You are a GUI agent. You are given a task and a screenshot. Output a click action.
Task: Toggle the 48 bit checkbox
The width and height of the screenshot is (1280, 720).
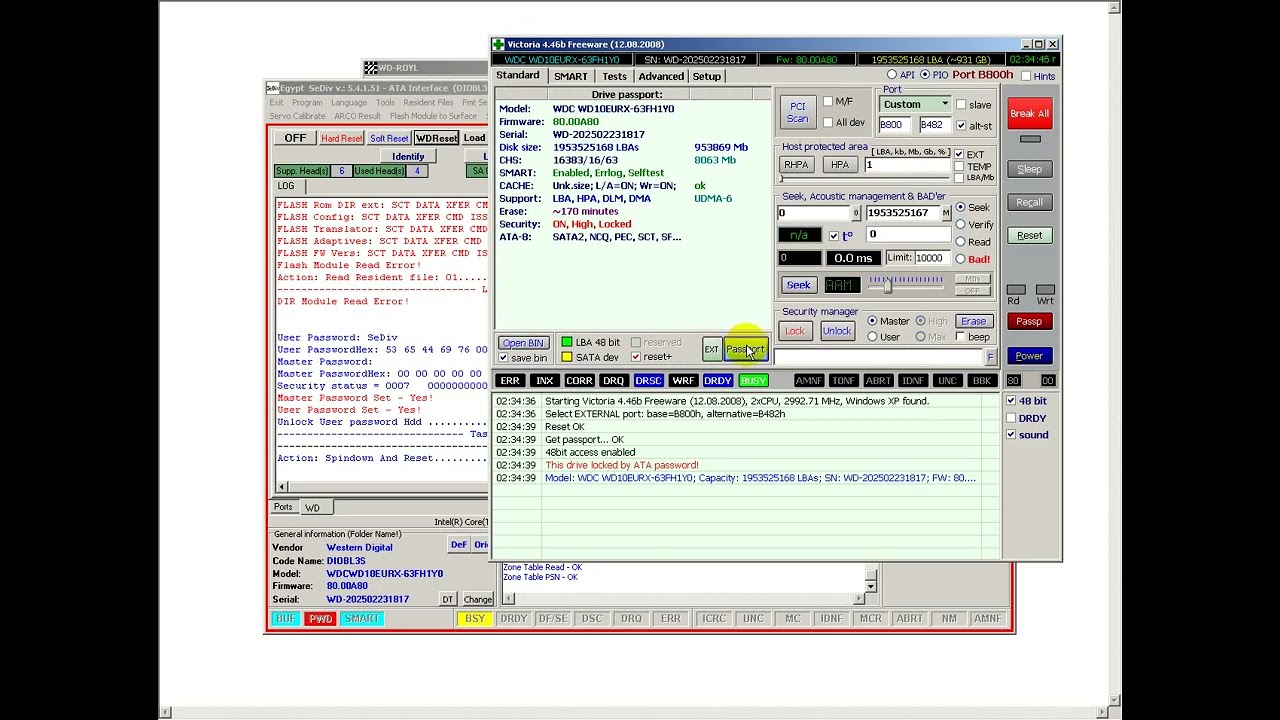pyautogui.click(x=1011, y=402)
